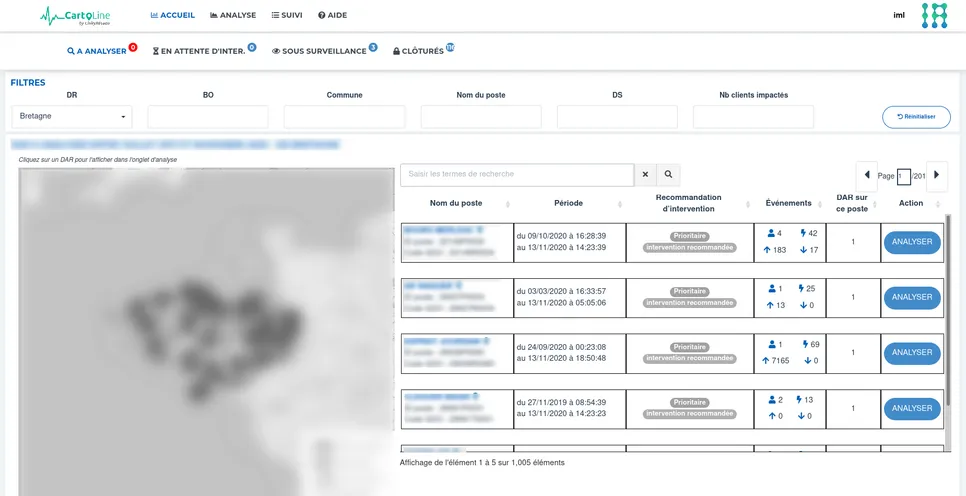Go to the previous page arrow
The height and width of the screenshot is (496, 966).
[867, 176]
